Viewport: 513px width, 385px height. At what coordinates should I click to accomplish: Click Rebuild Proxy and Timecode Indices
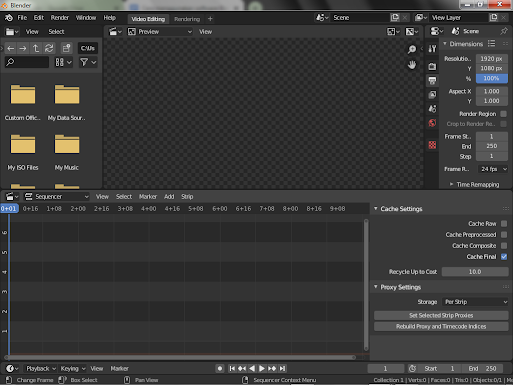(441, 326)
